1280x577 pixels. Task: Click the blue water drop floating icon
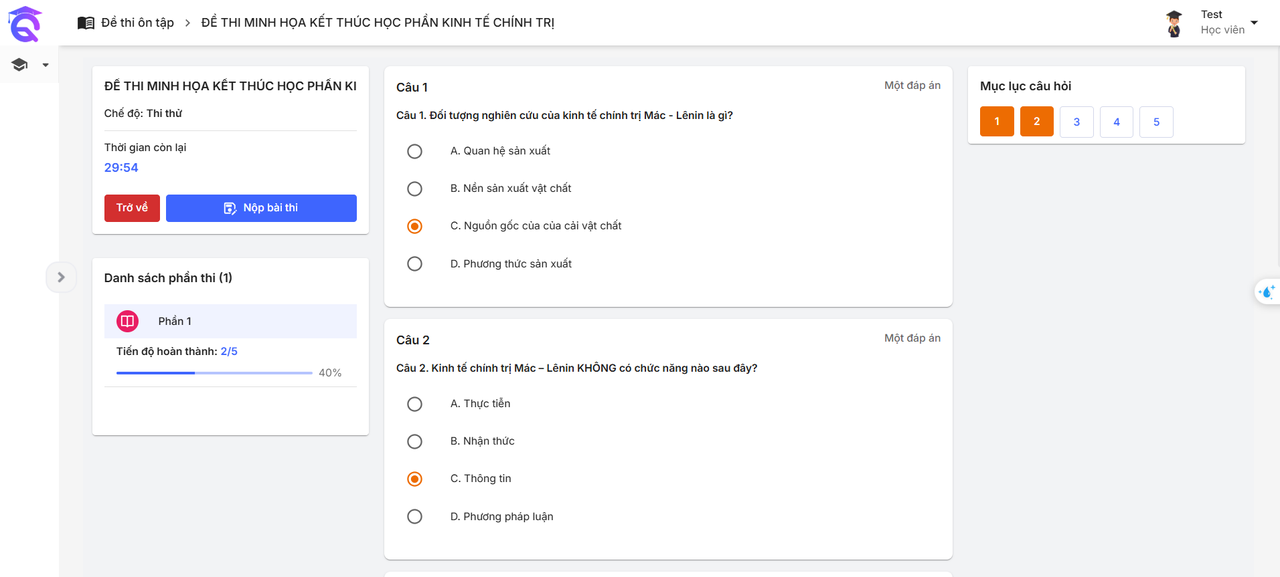tap(1267, 292)
